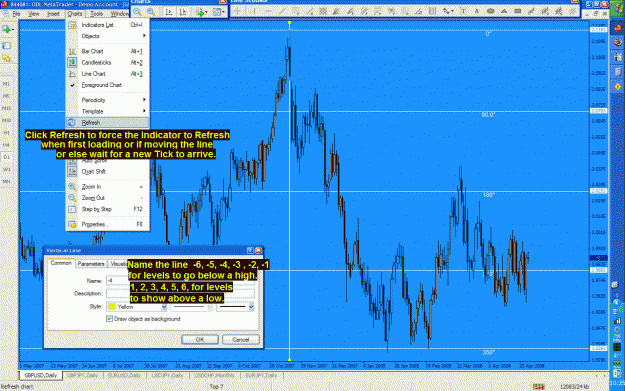
Task: Toggle Draw object as background checkbox
Action: (110, 319)
